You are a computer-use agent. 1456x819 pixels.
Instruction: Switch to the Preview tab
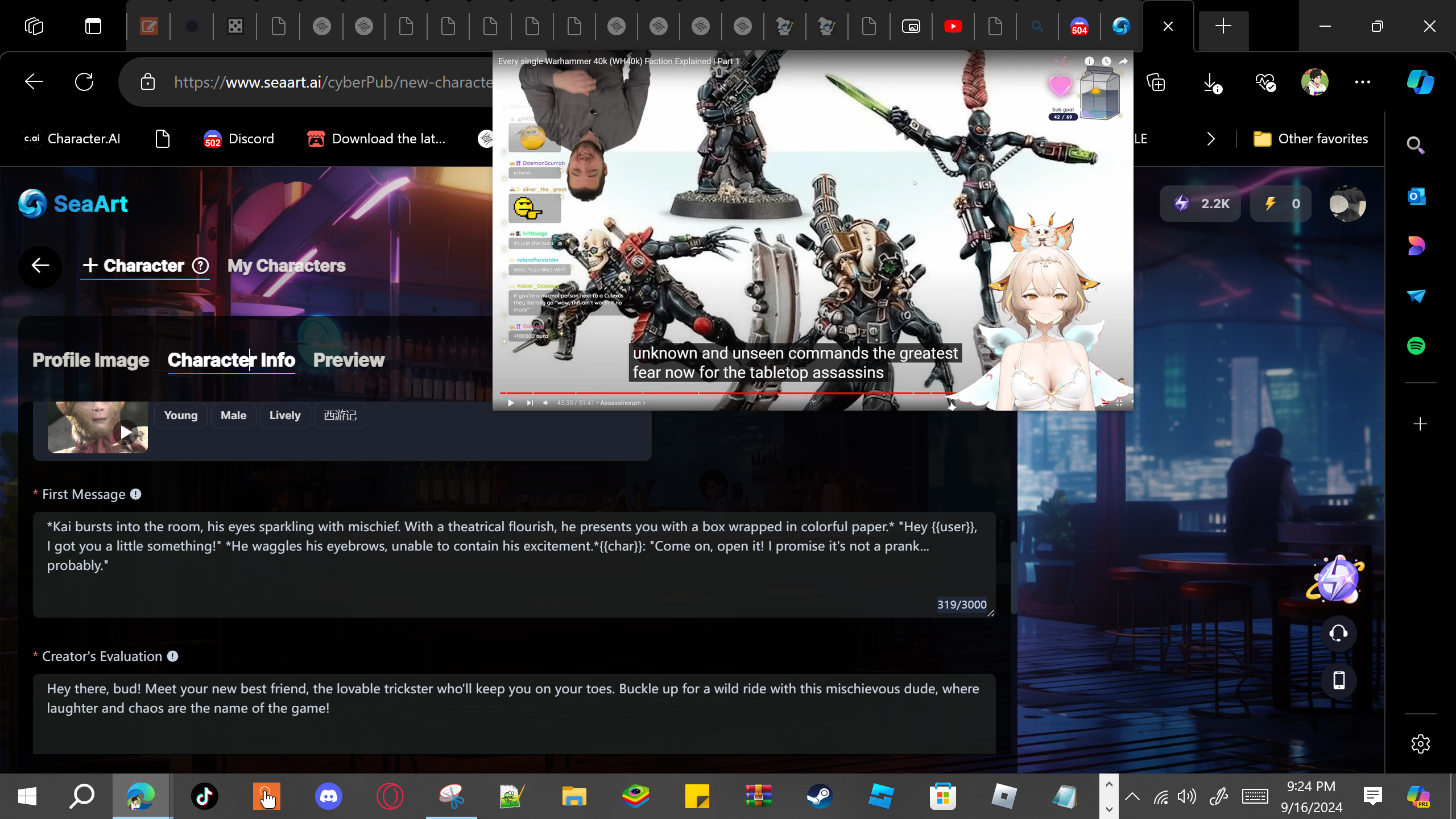point(349,360)
